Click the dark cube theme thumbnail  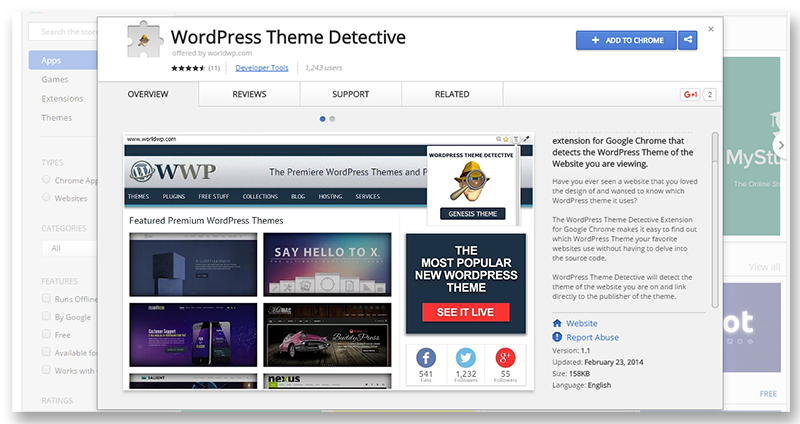tap(193, 264)
